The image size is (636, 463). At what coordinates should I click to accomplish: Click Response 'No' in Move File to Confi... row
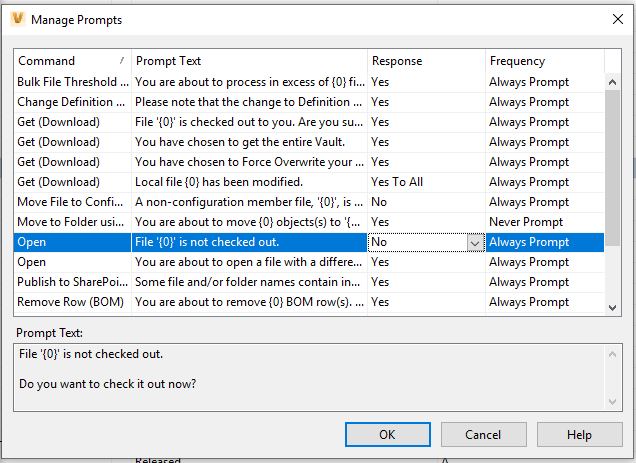426,202
